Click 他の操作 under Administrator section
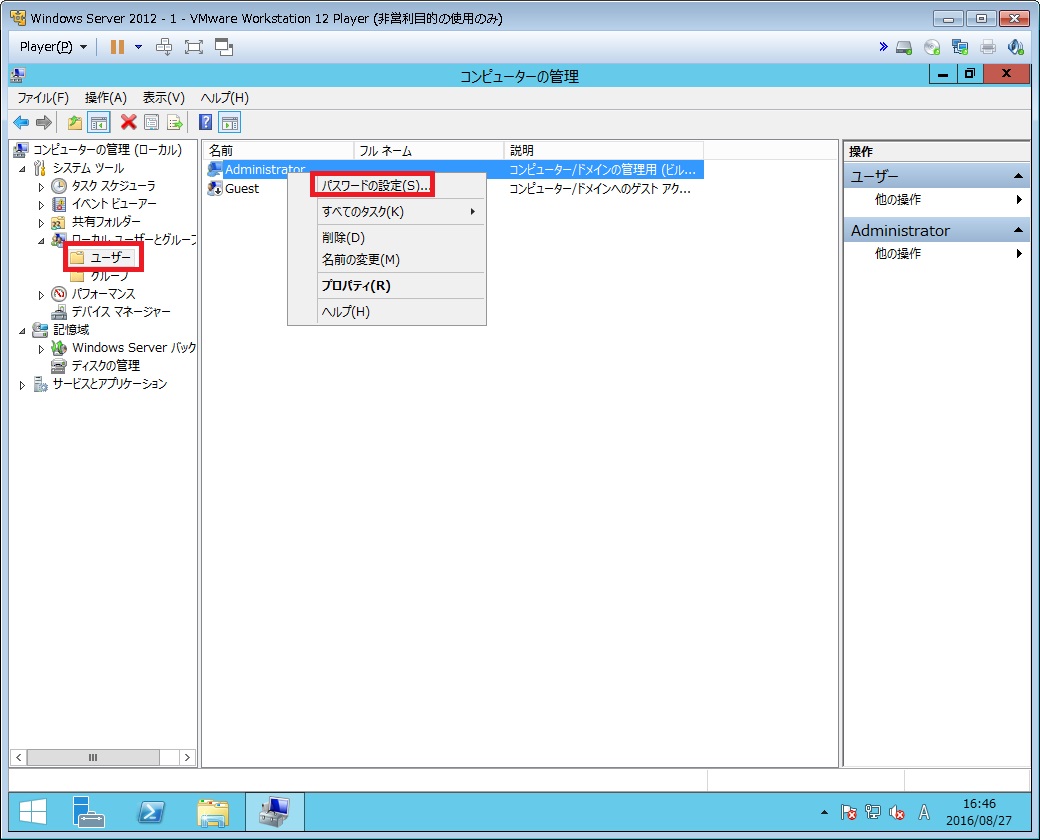 click(x=897, y=253)
